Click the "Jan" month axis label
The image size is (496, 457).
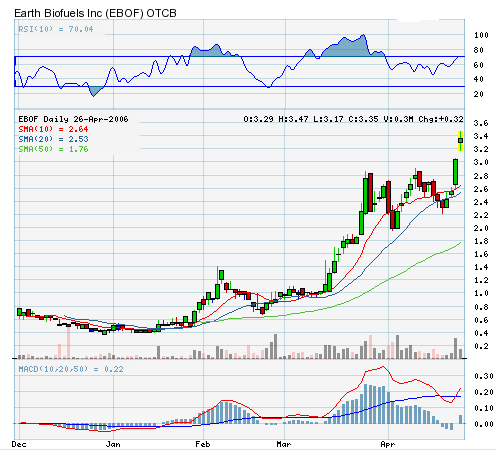pos(113,444)
